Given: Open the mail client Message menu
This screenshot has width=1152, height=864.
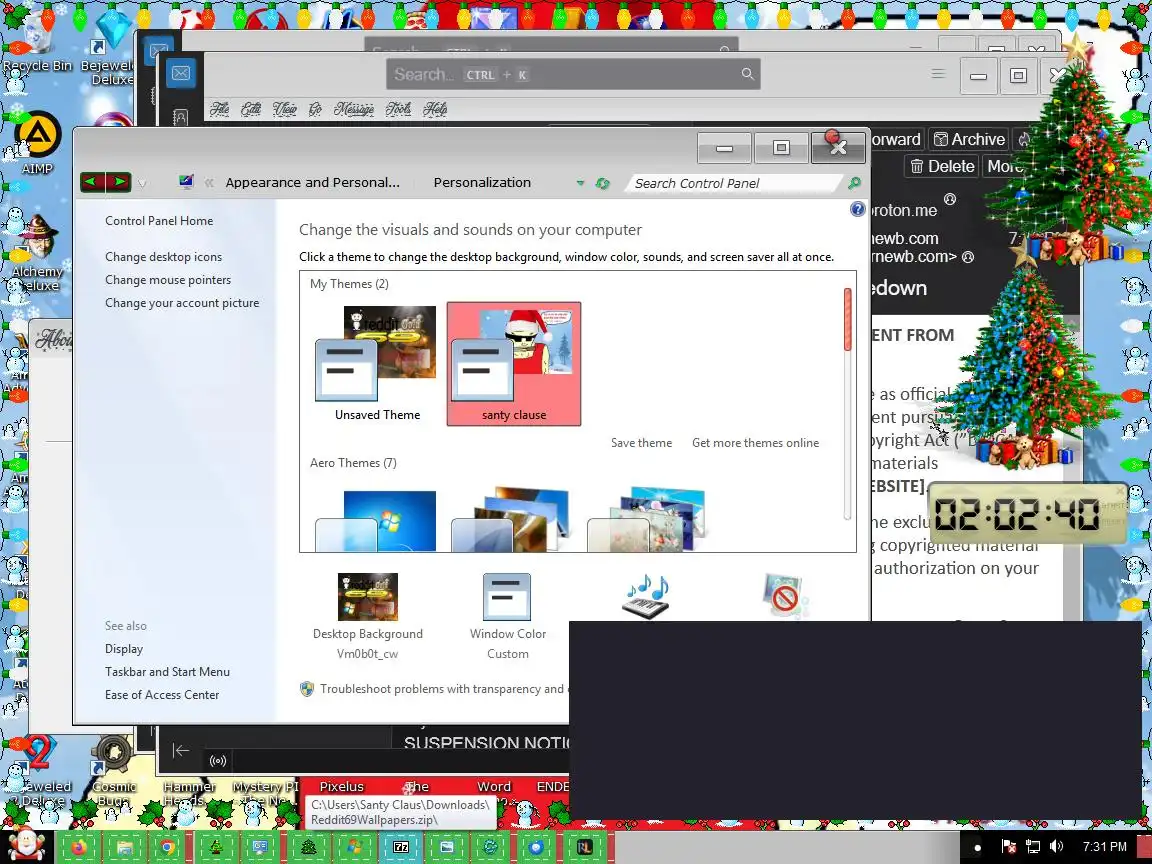Looking at the screenshot, I should [x=353, y=109].
